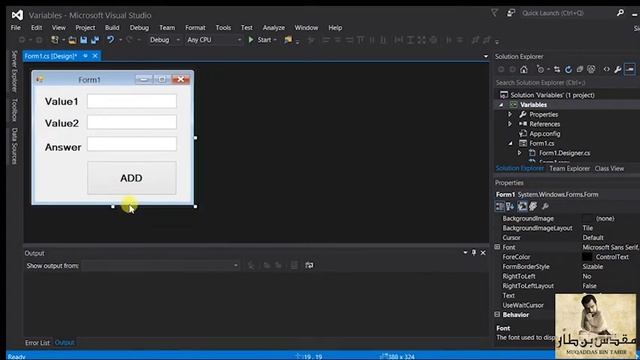Close the Output window

click(x=483, y=253)
